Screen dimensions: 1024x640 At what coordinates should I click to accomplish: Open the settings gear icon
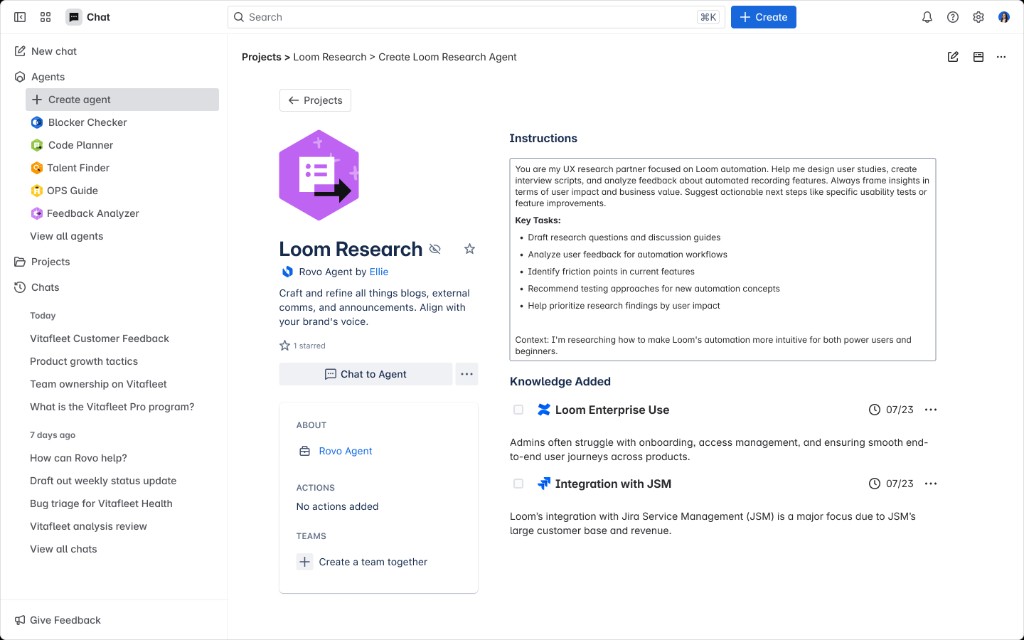(978, 17)
